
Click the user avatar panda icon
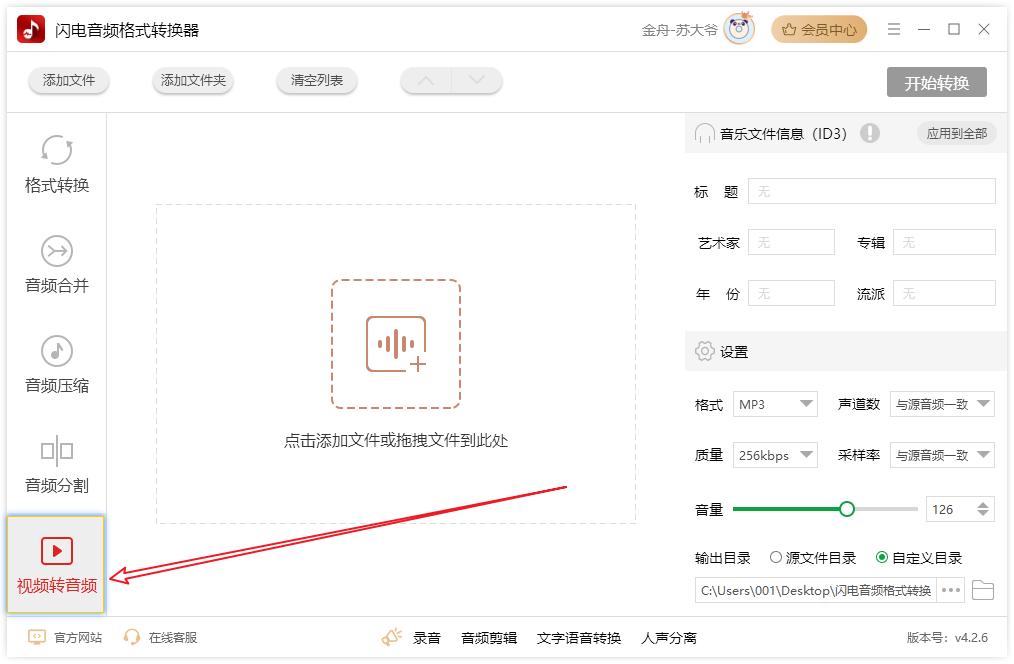point(740,29)
